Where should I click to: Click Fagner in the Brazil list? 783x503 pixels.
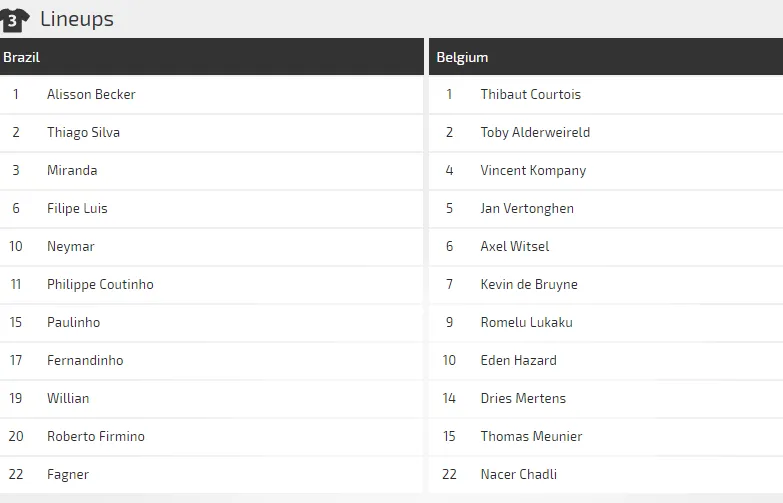(68, 474)
